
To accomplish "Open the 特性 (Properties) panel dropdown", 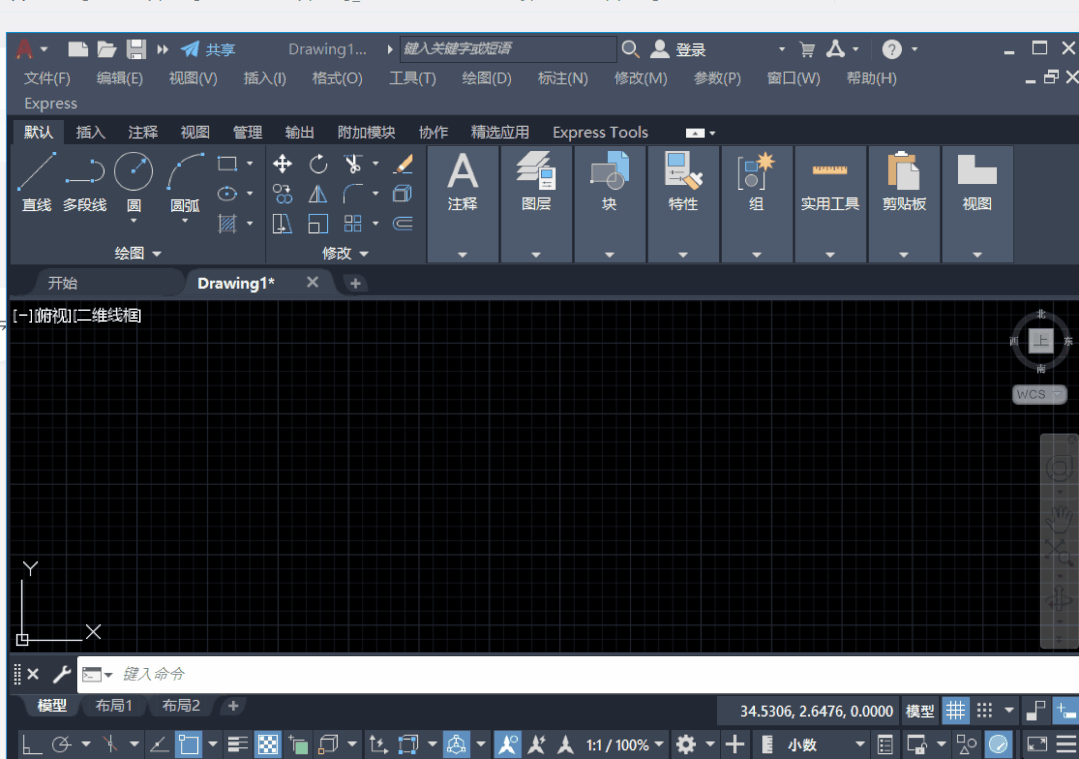I will click(x=683, y=255).
